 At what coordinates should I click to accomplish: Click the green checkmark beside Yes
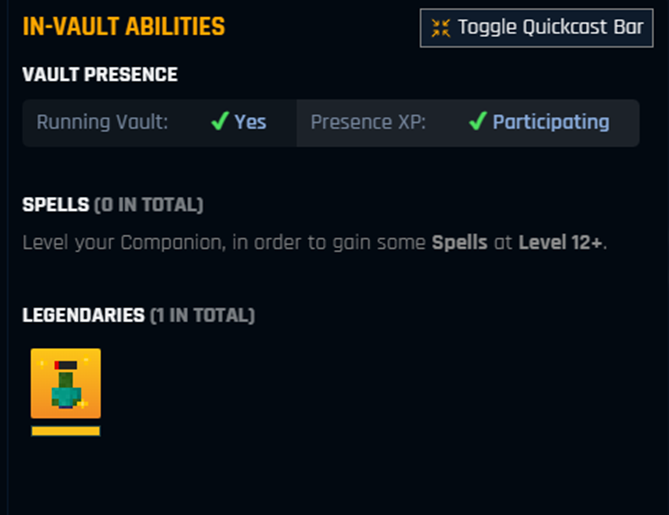point(220,122)
